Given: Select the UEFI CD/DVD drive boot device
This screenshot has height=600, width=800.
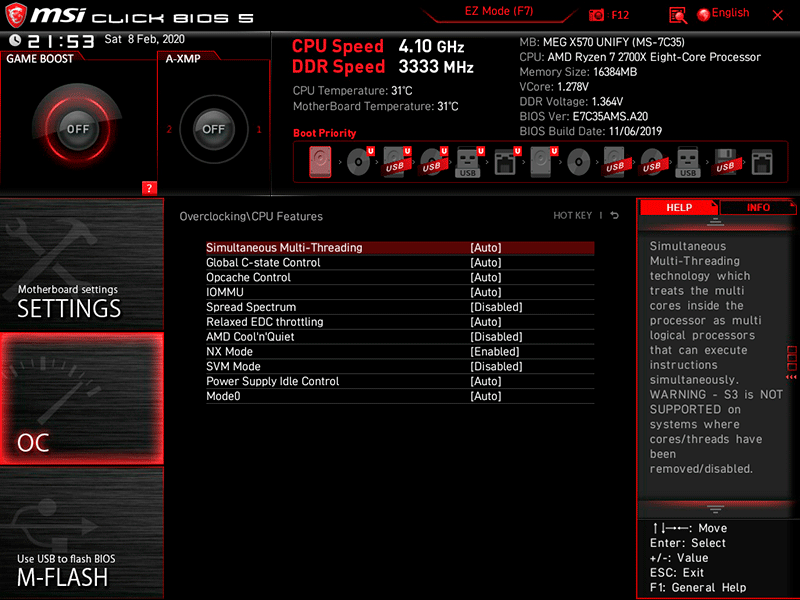Looking at the screenshot, I should click(x=360, y=162).
